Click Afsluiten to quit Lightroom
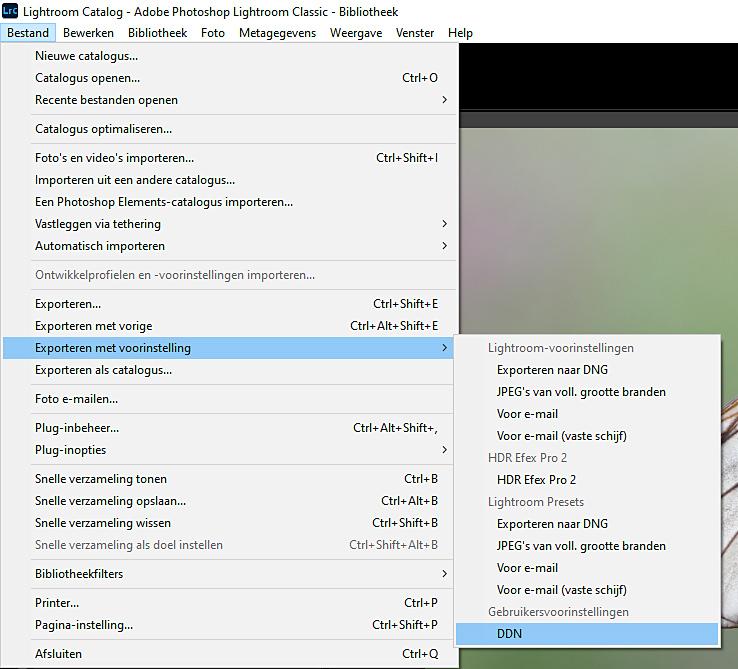This screenshot has height=669, width=738. [x=58, y=654]
